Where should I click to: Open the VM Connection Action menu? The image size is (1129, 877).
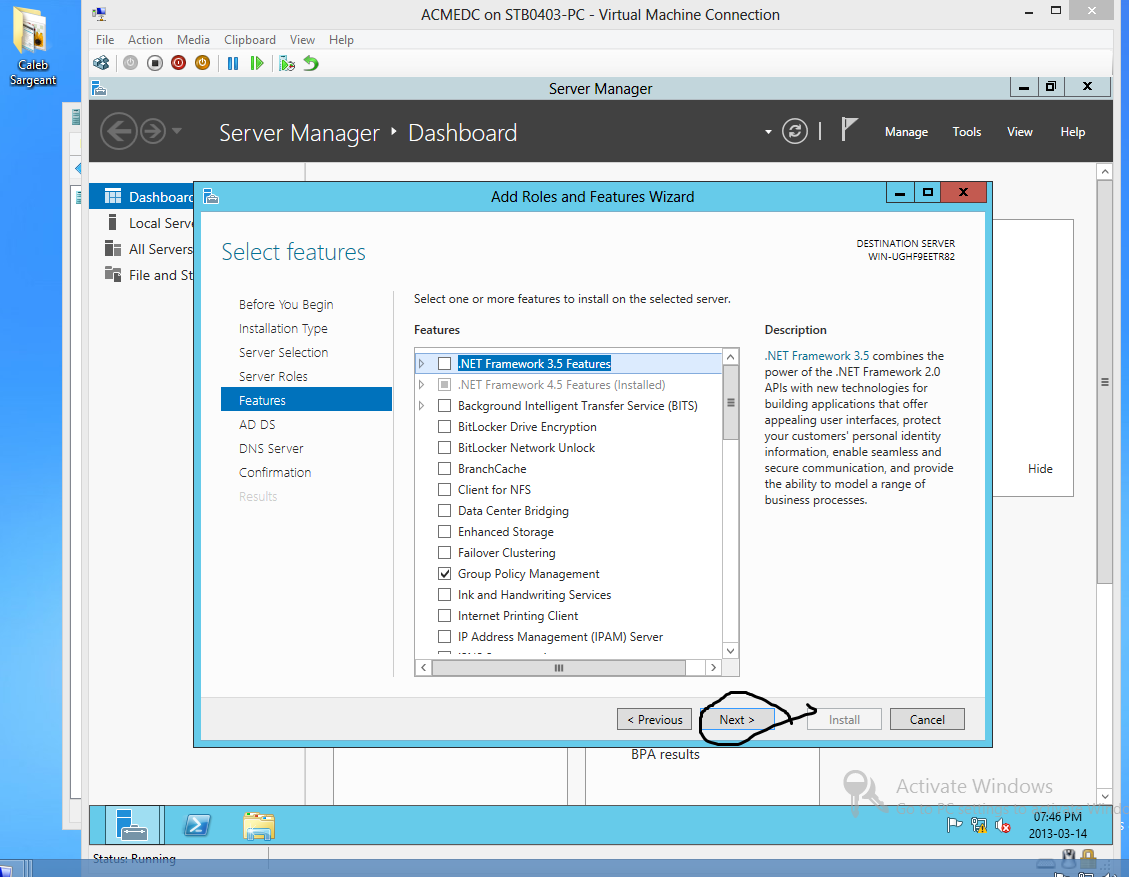(x=145, y=40)
